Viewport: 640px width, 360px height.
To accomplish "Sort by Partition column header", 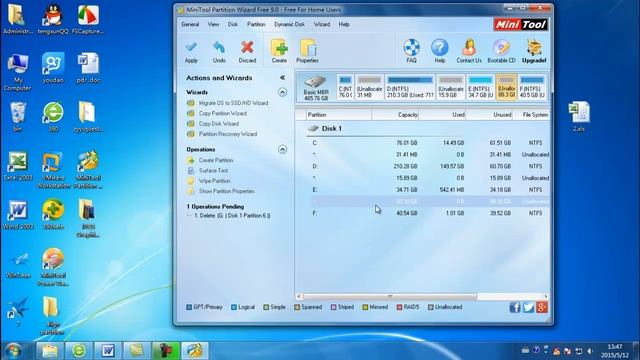I will [x=339, y=115].
